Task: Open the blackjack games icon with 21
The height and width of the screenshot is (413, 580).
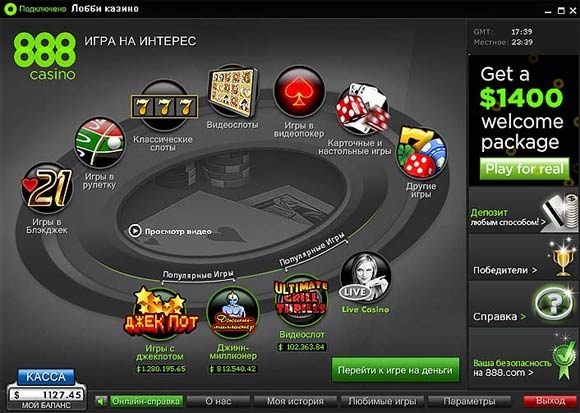Action: click(47, 188)
